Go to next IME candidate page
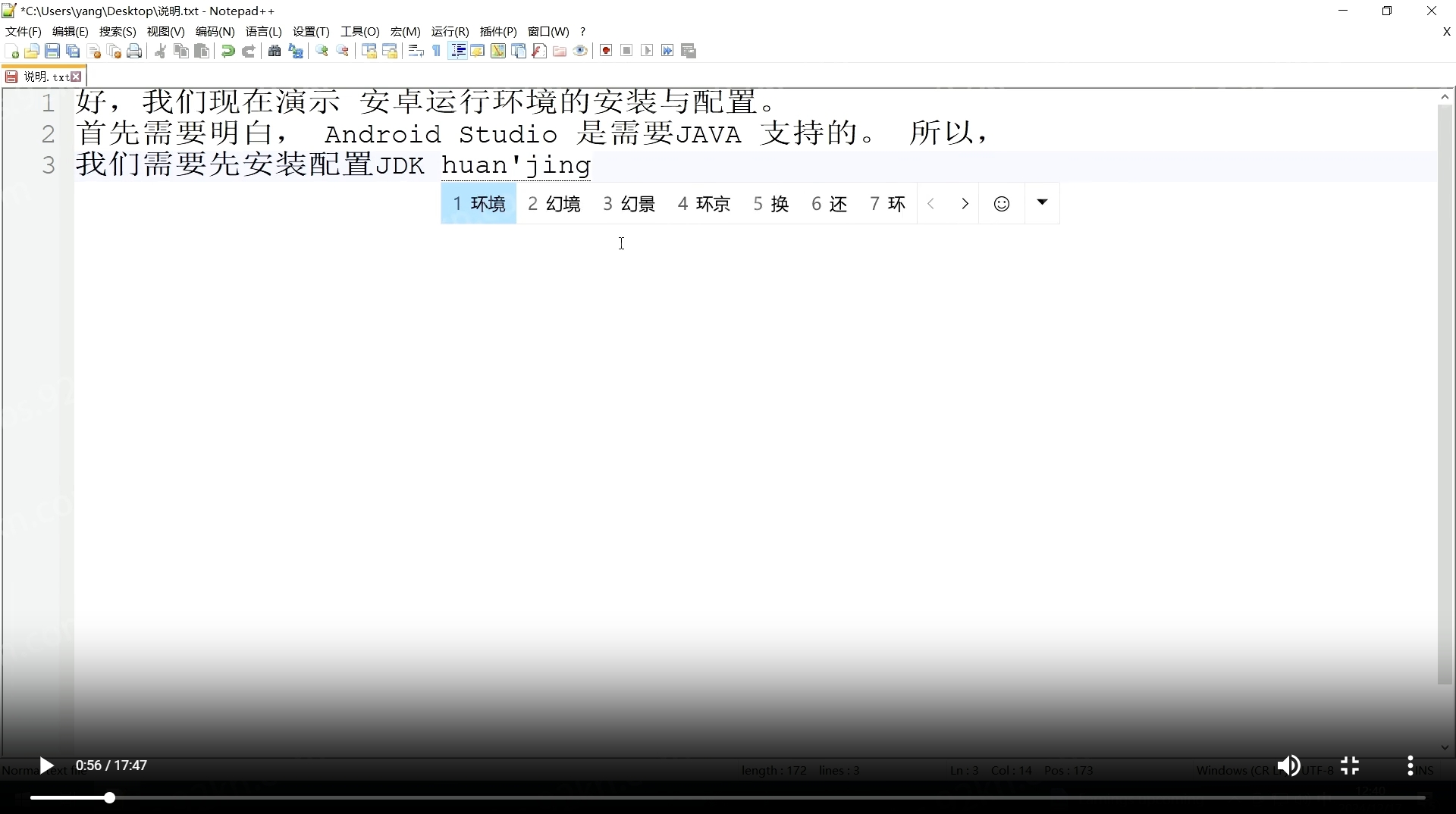 tap(965, 204)
